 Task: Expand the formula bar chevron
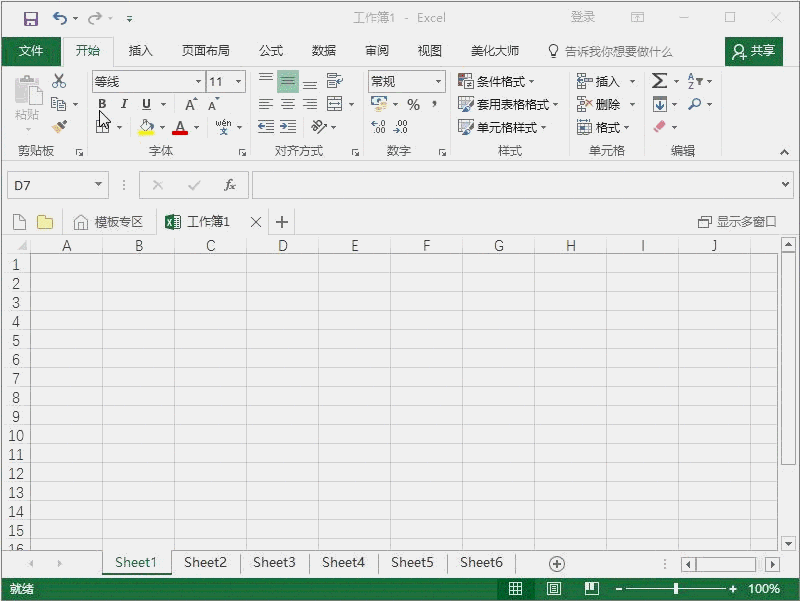point(785,184)
